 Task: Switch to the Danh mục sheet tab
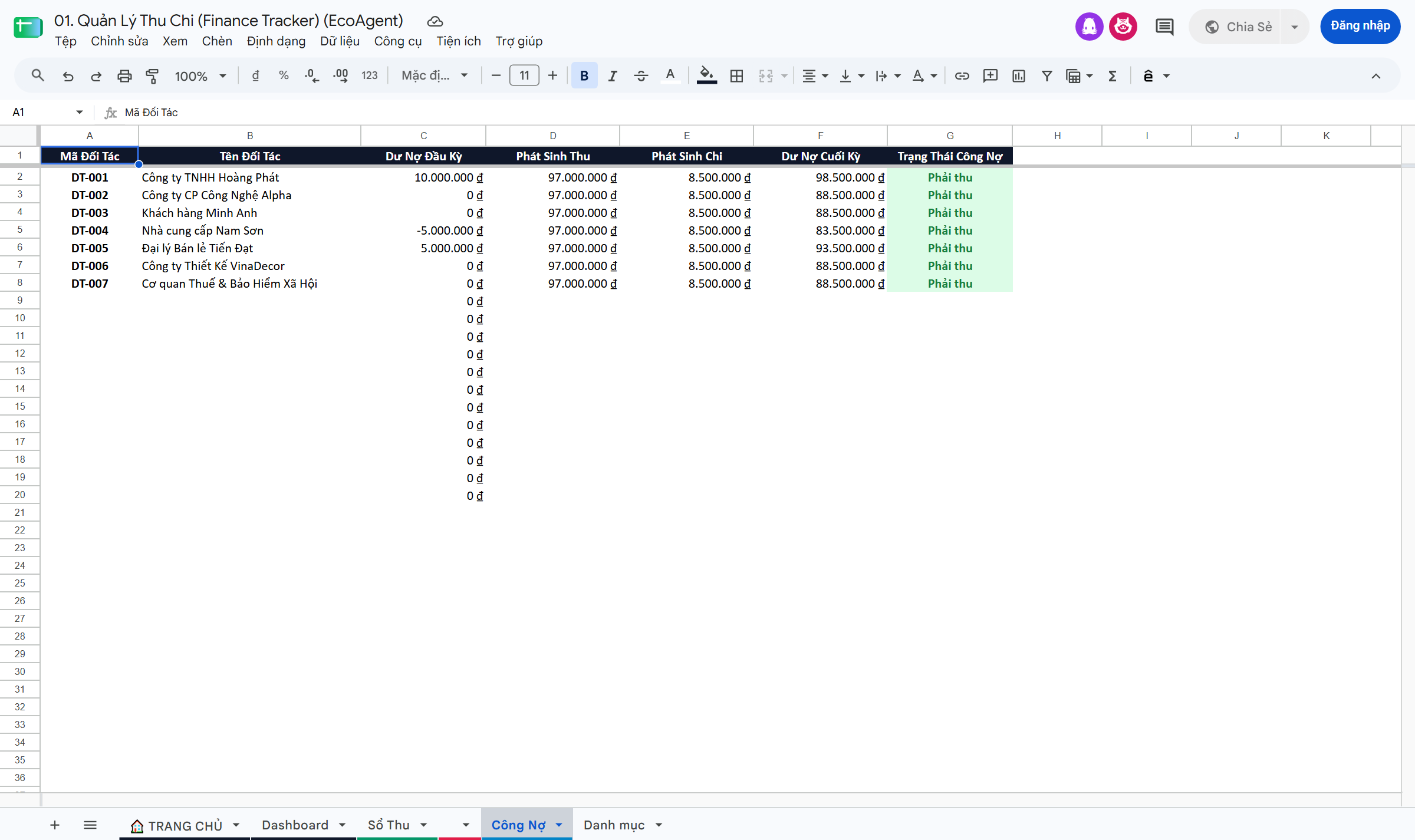click(x=614, y=825)
